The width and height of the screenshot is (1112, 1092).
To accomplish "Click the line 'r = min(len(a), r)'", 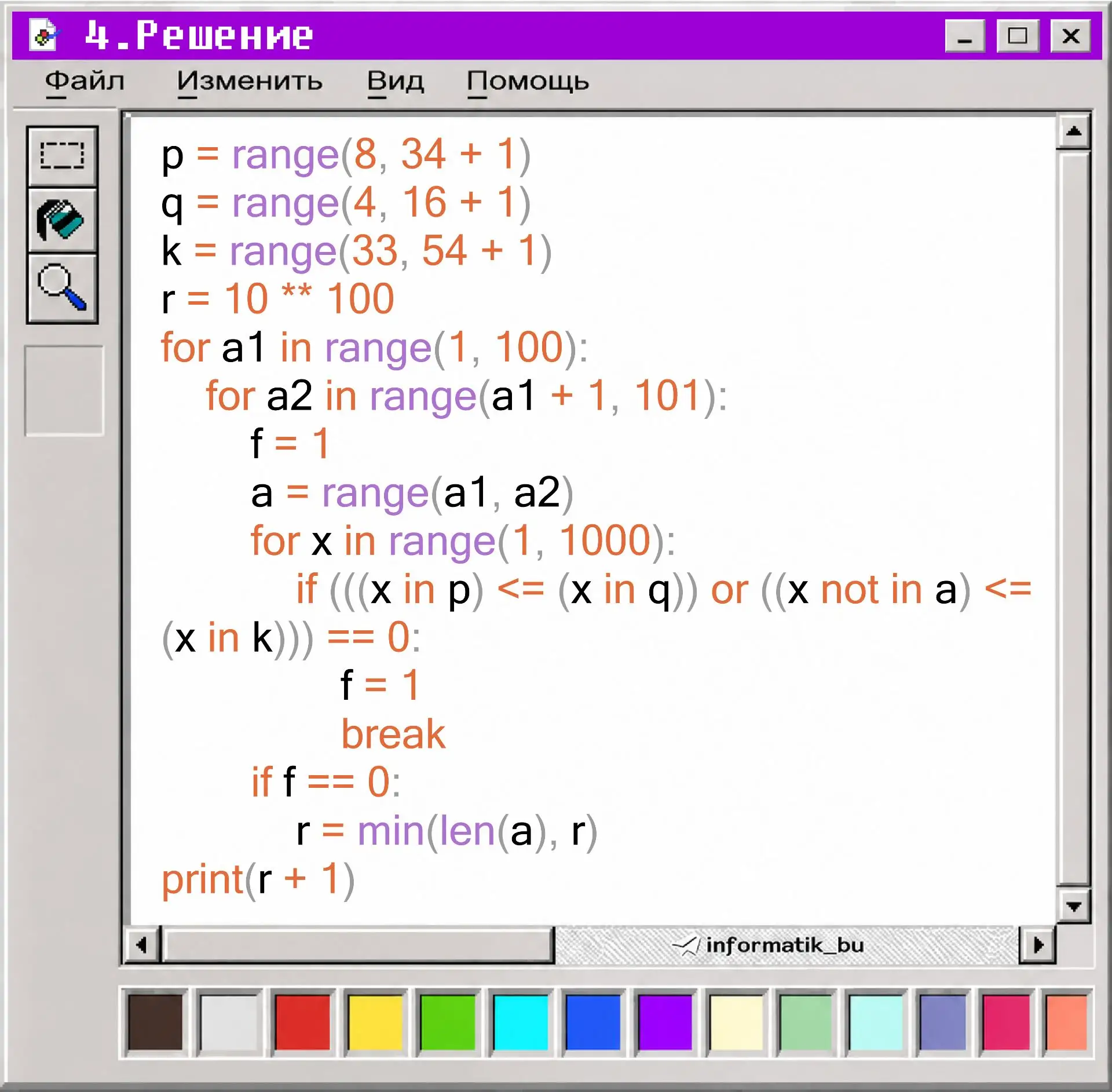I will point(447,831).
